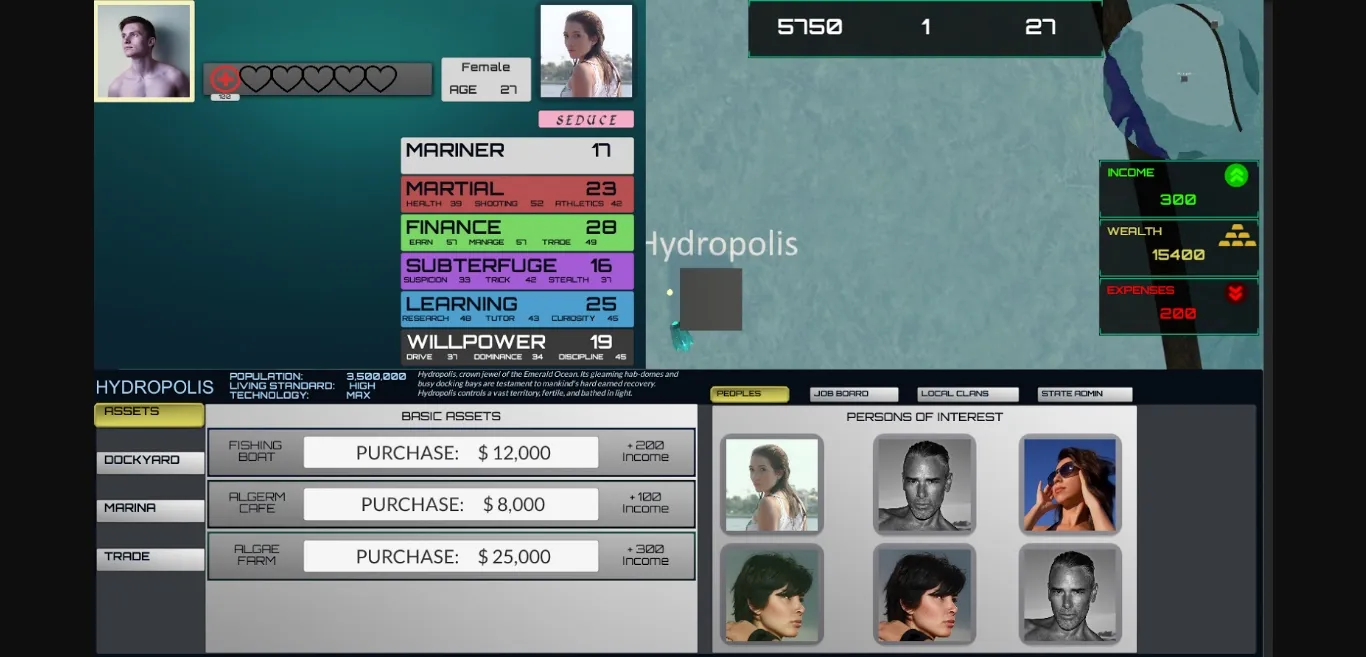Image resolution: width=1366 pixels, height=657 pixels.
Task: Switch to the Dockyard tab
Action: pyautogui.click(x=150, y=461)
